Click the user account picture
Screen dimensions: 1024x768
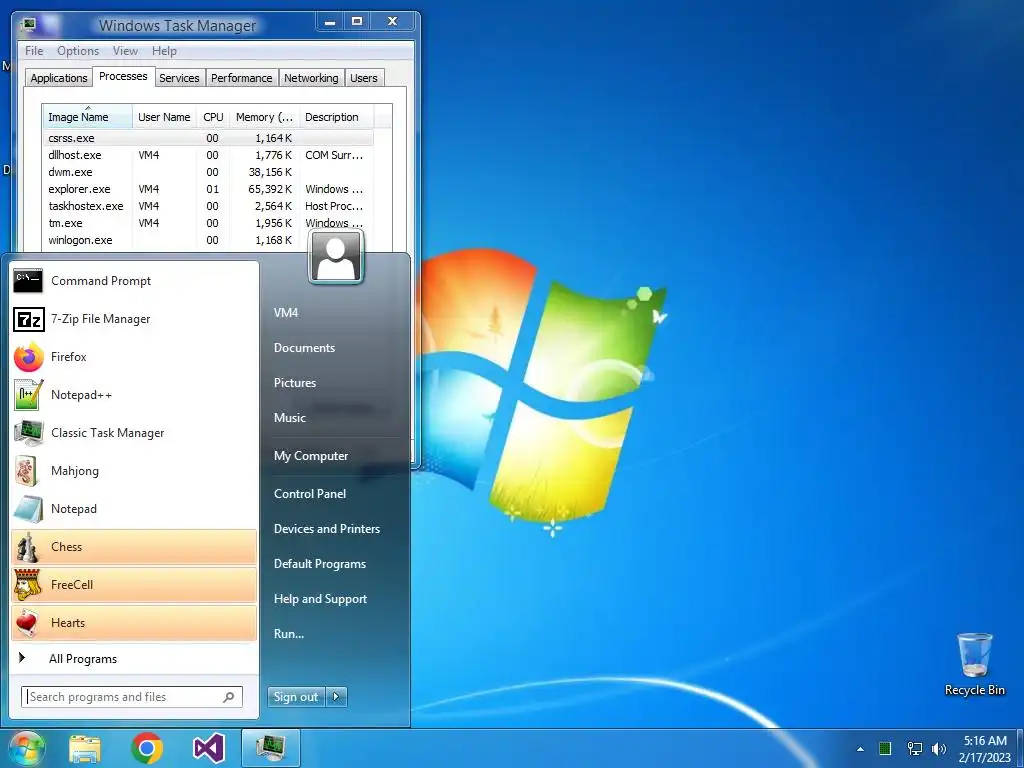(x=336, y=257)
